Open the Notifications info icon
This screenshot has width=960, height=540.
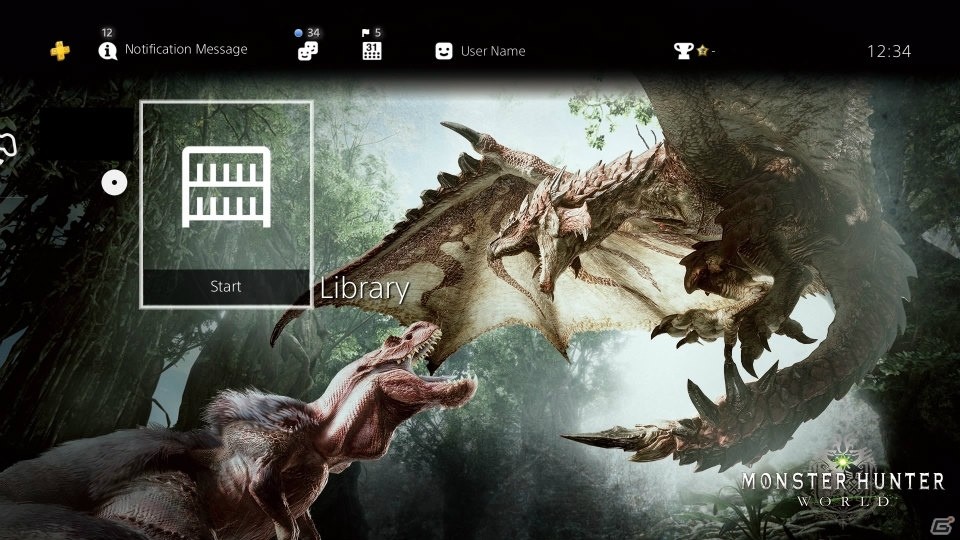pyautogui.click(x=108, y=51)
